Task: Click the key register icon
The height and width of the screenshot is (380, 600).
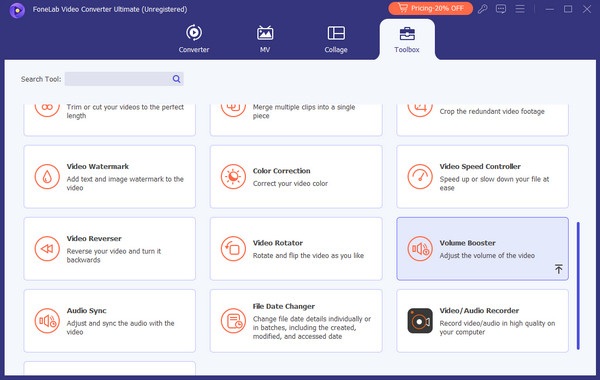Action: coord(483,8)
